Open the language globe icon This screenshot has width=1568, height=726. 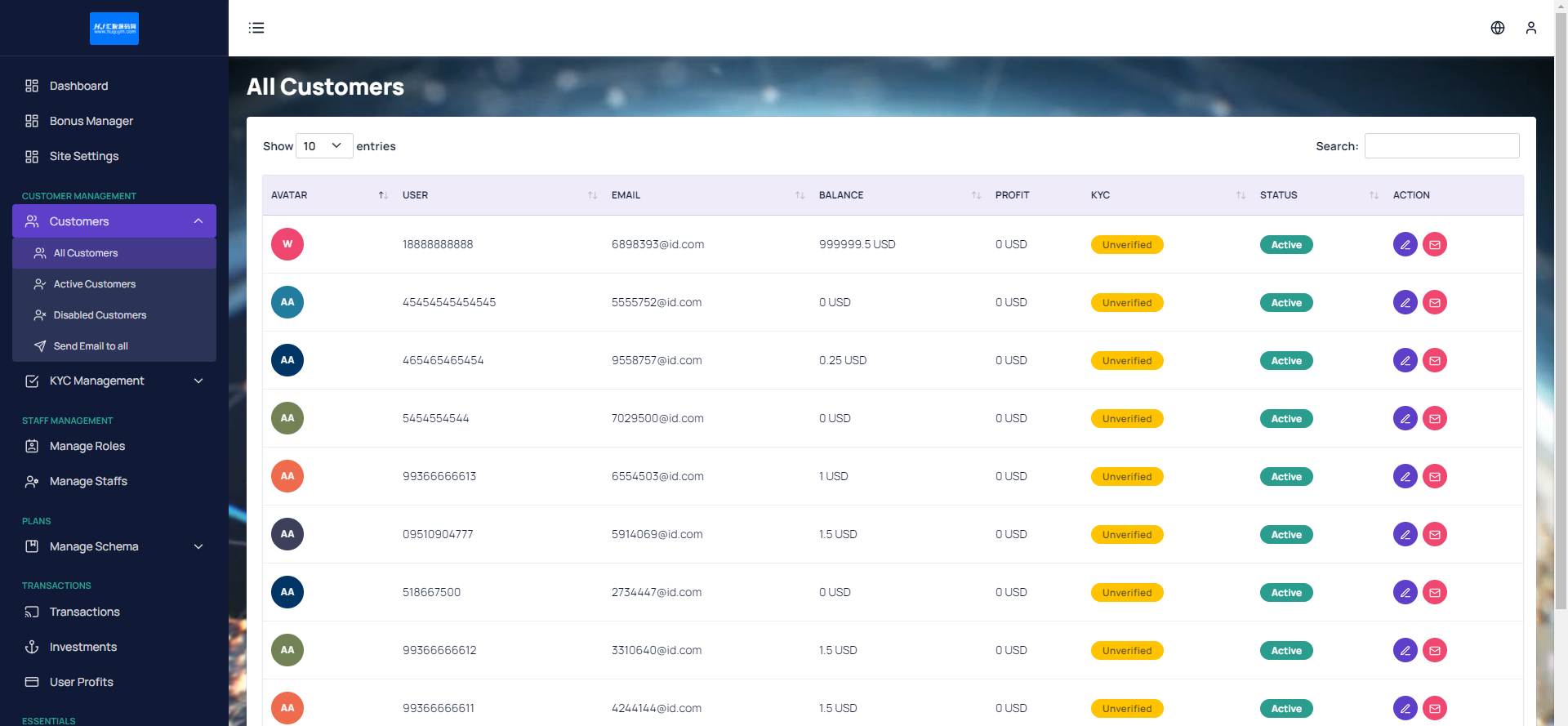(1497, 28)
